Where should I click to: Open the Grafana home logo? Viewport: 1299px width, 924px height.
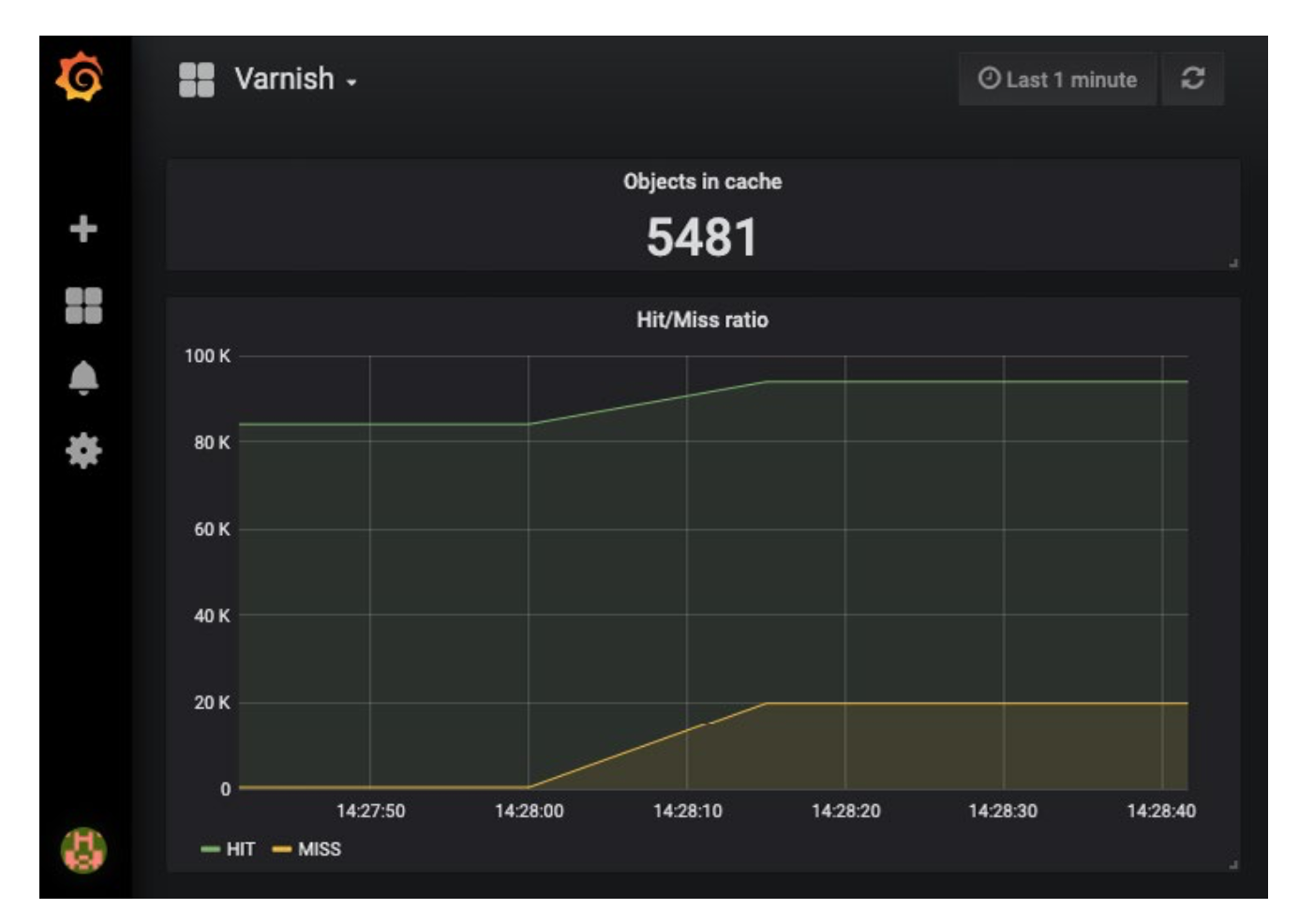click(x=81, y=77)
